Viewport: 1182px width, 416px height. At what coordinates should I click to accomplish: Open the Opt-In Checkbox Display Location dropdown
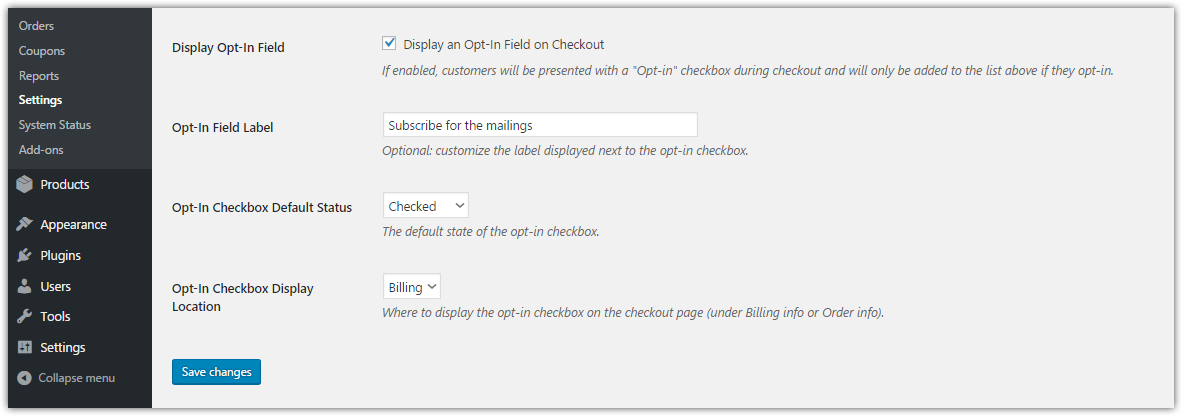411,287
